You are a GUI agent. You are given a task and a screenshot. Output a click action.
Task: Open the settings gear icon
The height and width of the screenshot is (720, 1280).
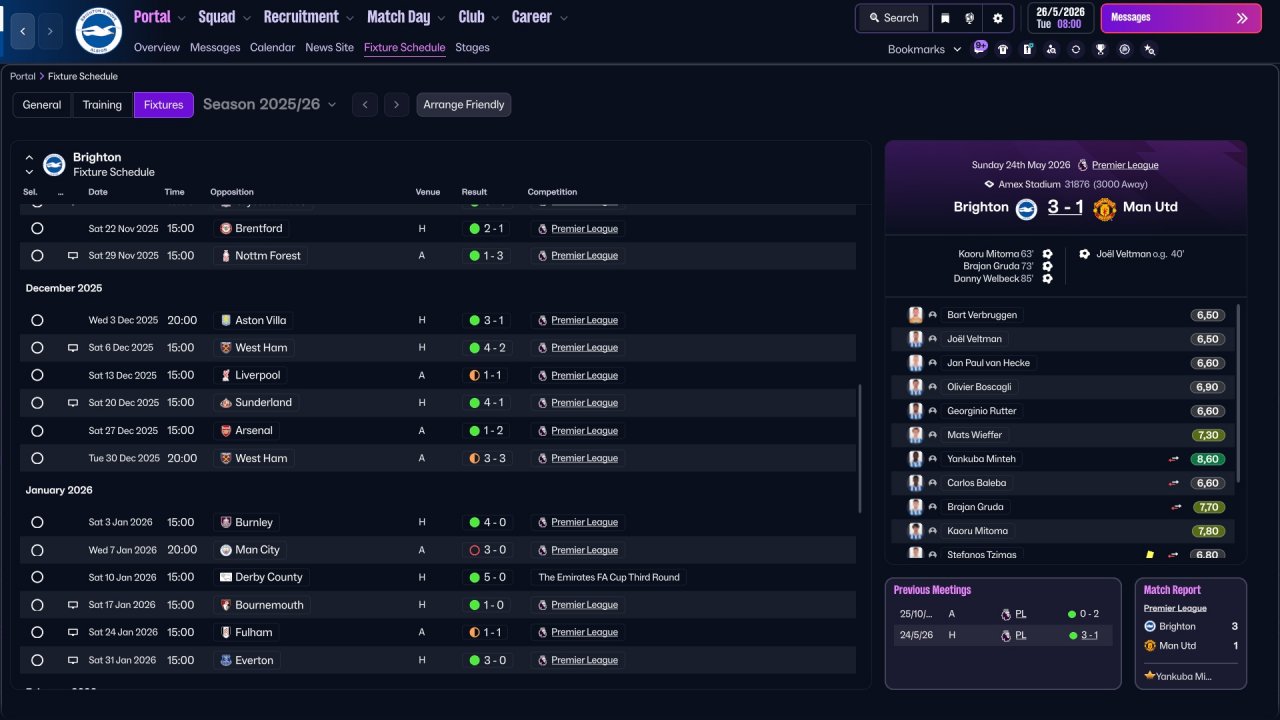[998, 18]
